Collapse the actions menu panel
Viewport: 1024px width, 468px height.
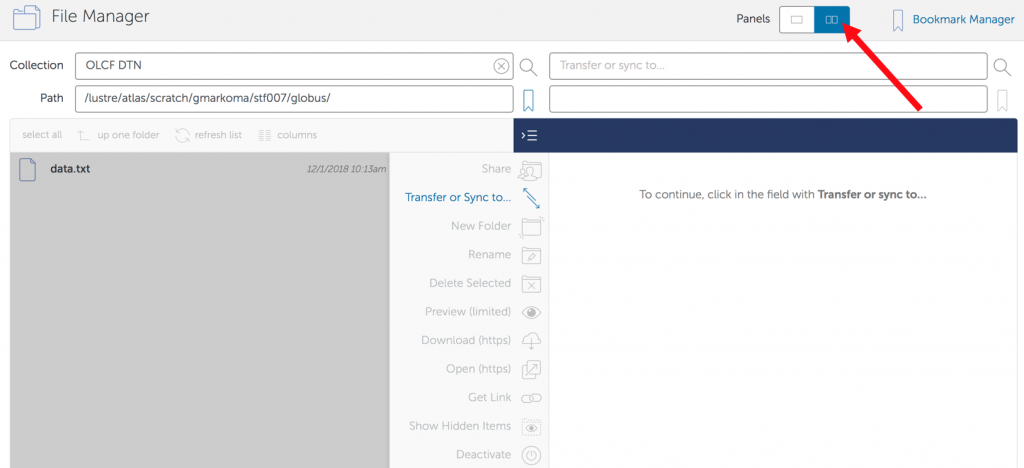pos(530,135)
